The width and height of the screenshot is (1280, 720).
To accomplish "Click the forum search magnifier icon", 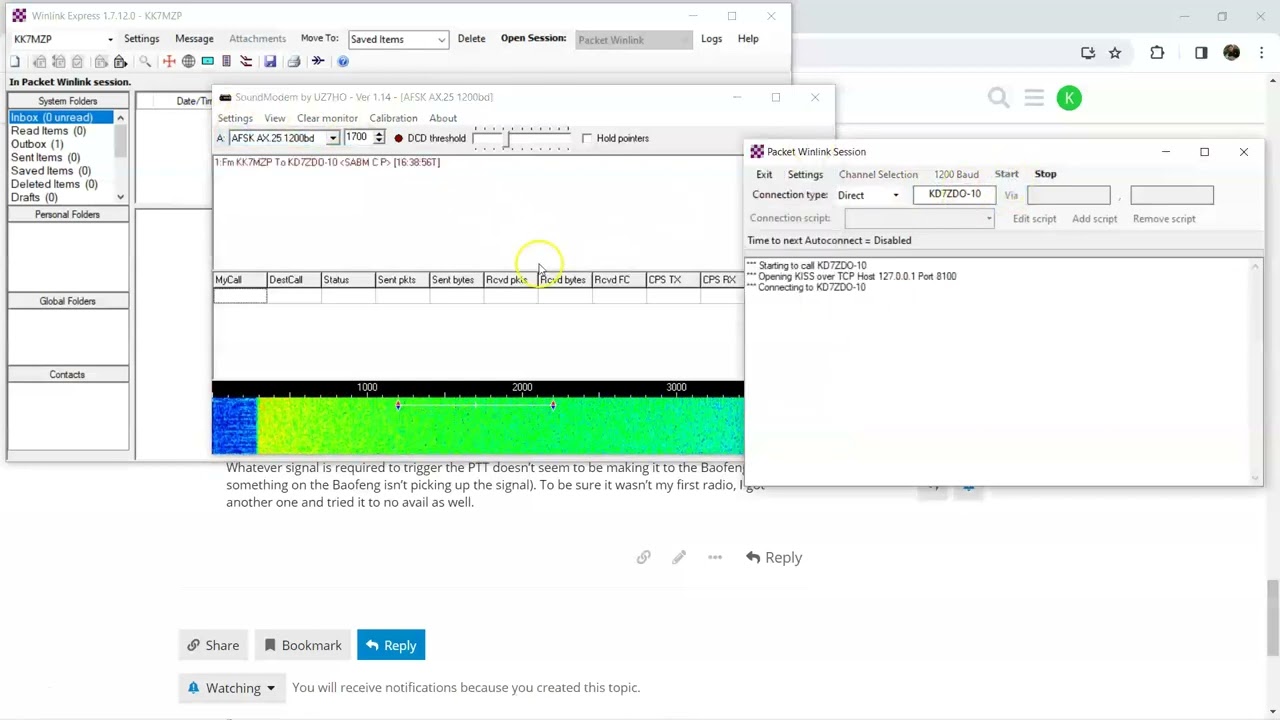I will click(998, 97).
